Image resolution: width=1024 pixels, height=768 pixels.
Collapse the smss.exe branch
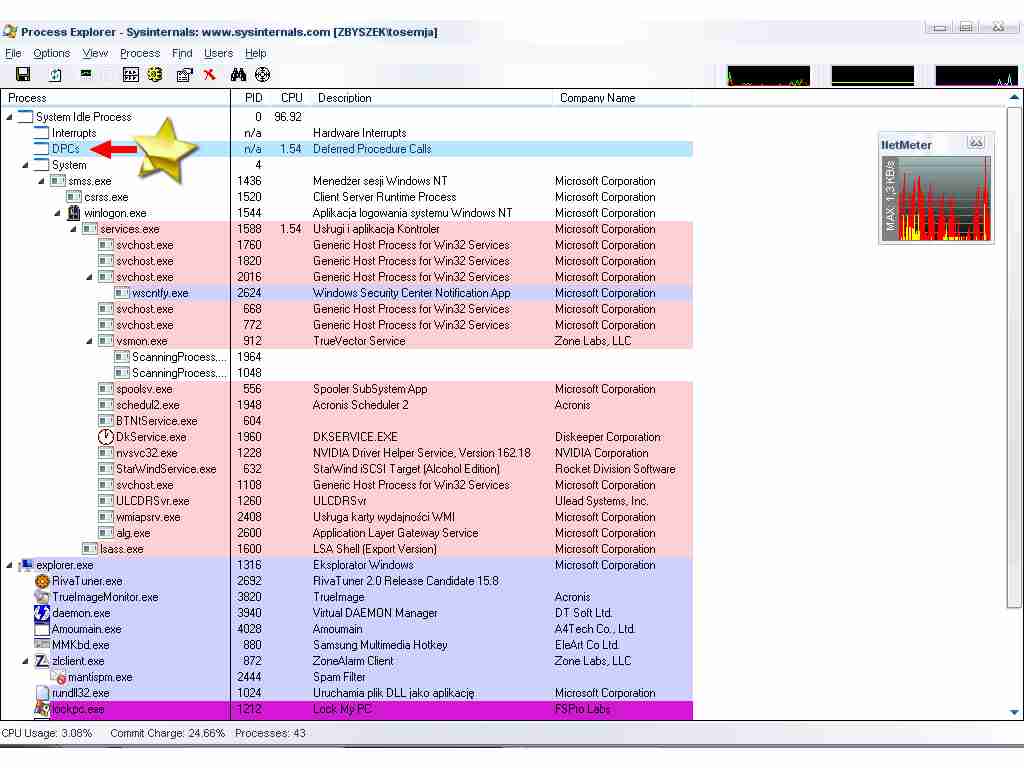point(41,181)
